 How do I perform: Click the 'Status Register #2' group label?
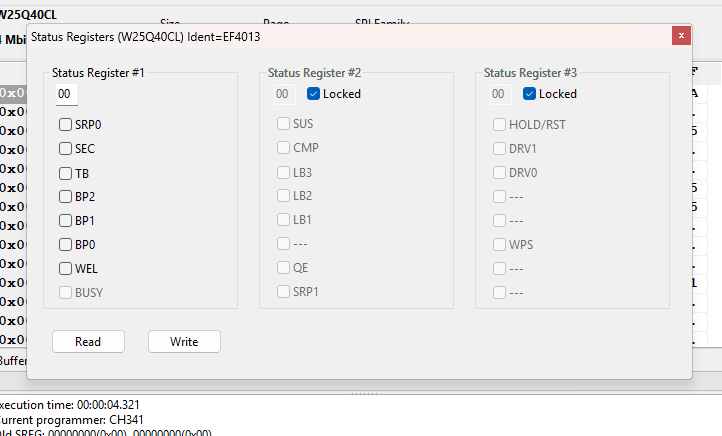tap(314, 73)
